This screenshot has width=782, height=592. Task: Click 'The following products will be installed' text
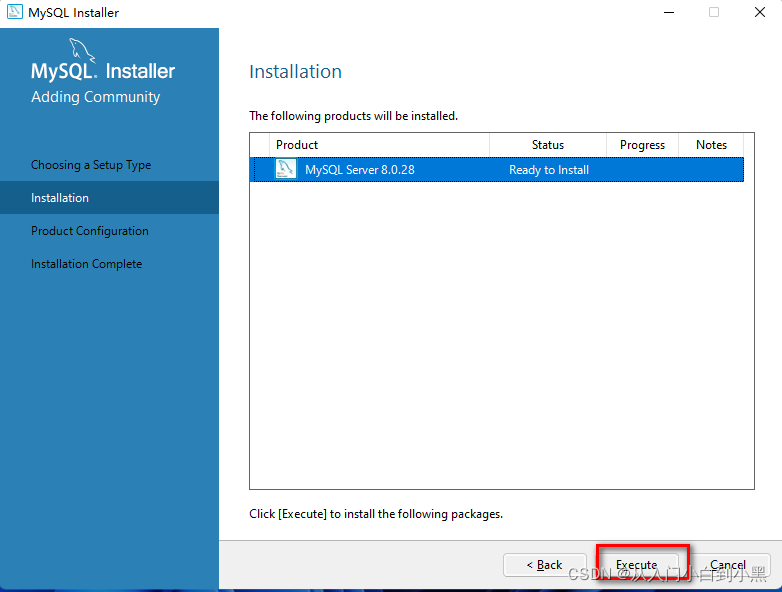click(x=353, y=116)
